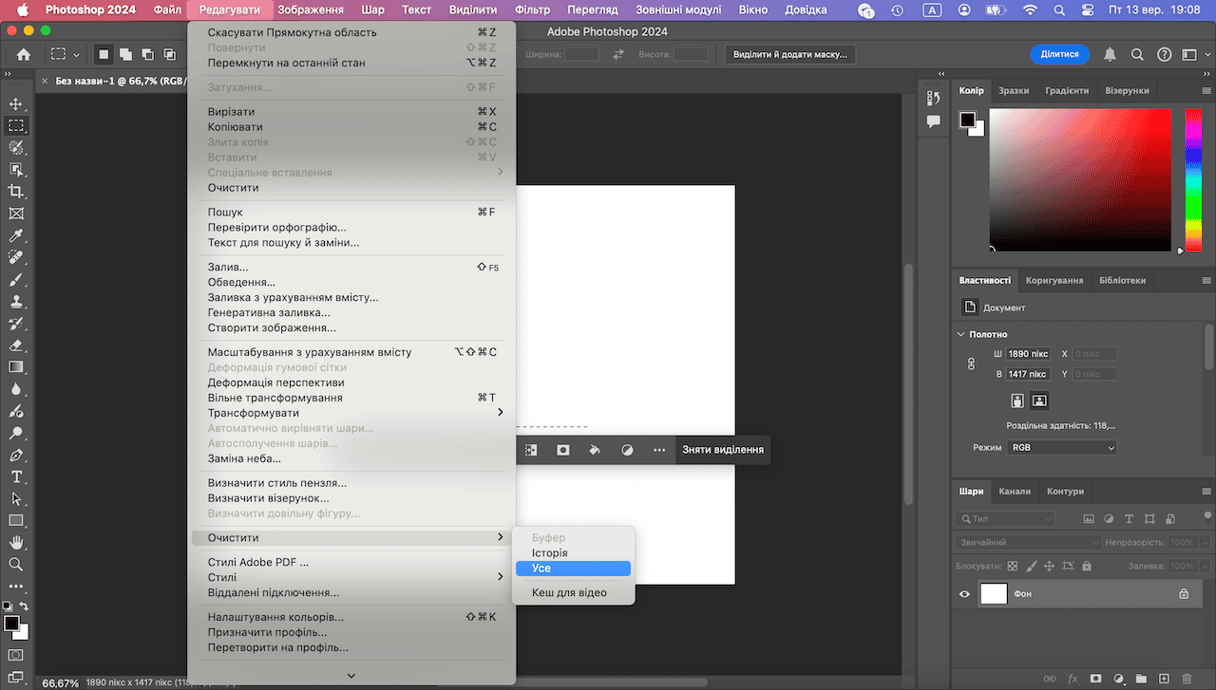The width and height of the screenshot is (1216, 690).
Task: Select the Move tool
Action: (16, 104)
